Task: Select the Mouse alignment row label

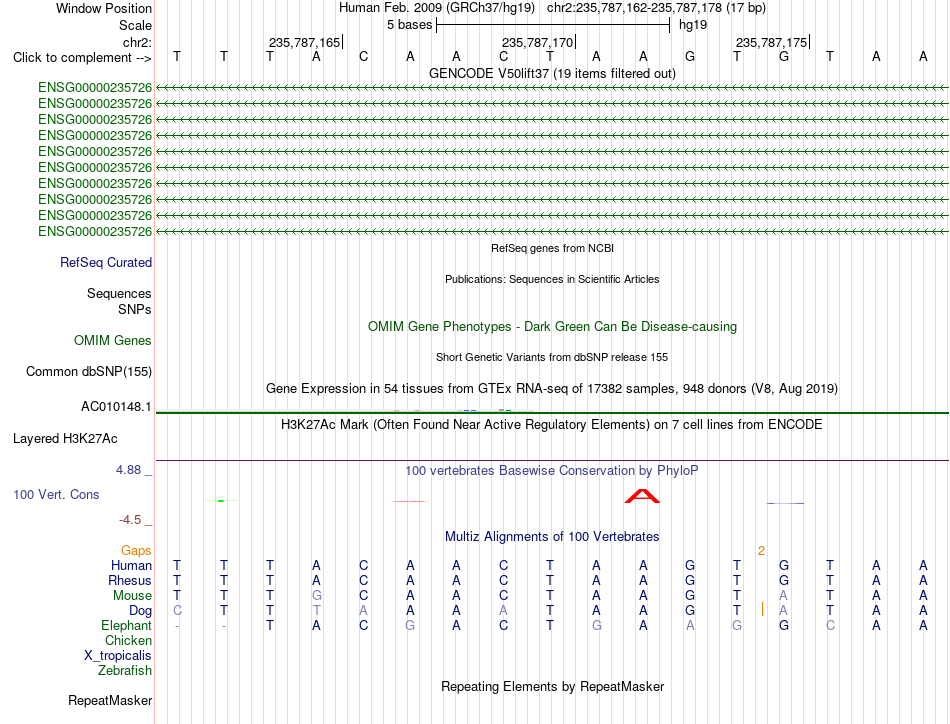Action: 132,596
